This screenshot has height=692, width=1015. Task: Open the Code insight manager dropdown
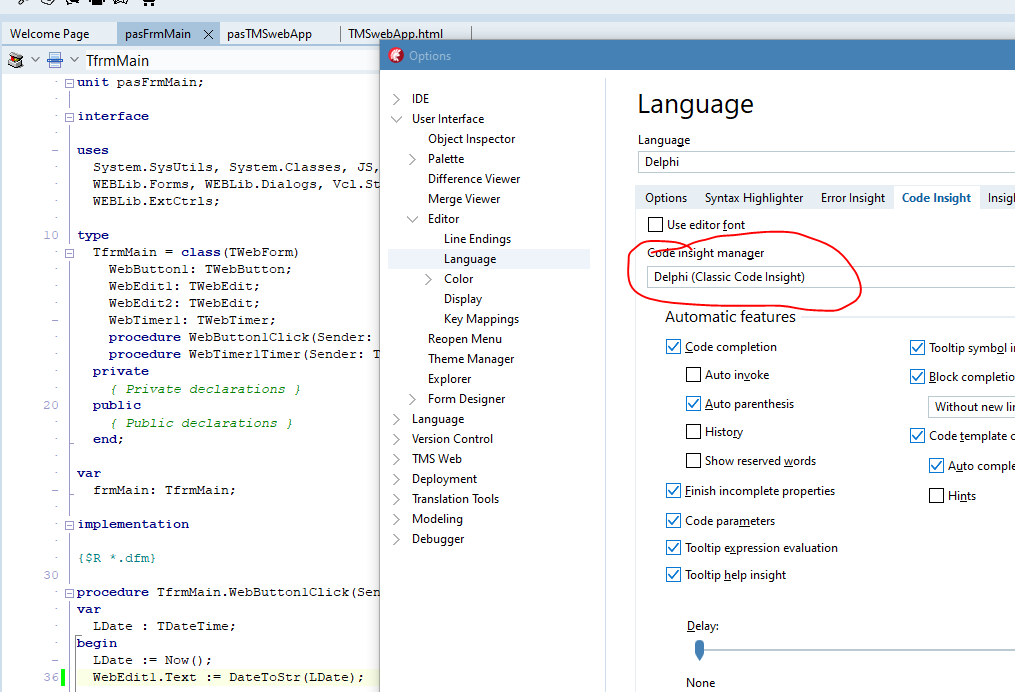[831, 277]
